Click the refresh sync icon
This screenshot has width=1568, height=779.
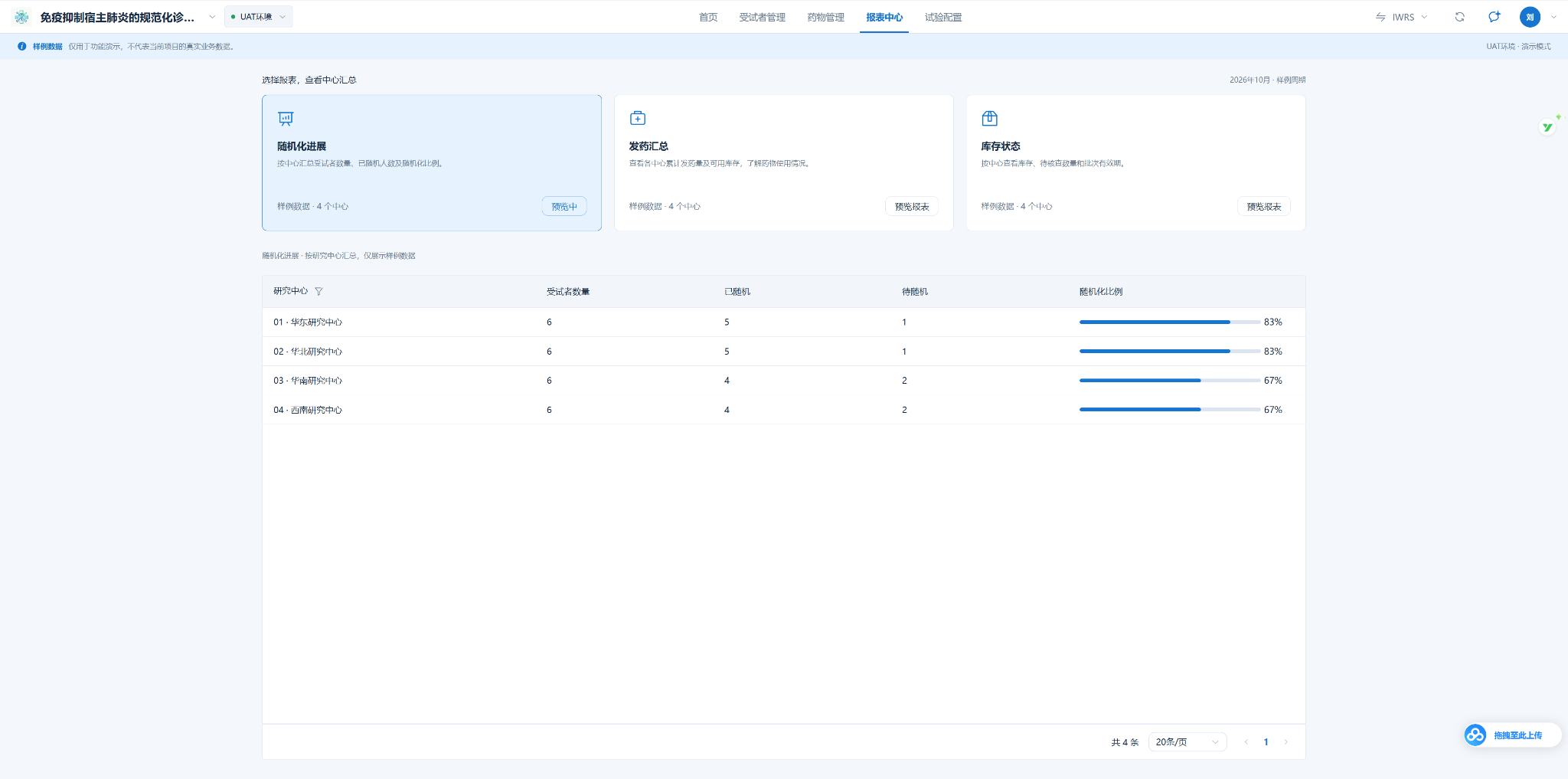[1460, 17]
